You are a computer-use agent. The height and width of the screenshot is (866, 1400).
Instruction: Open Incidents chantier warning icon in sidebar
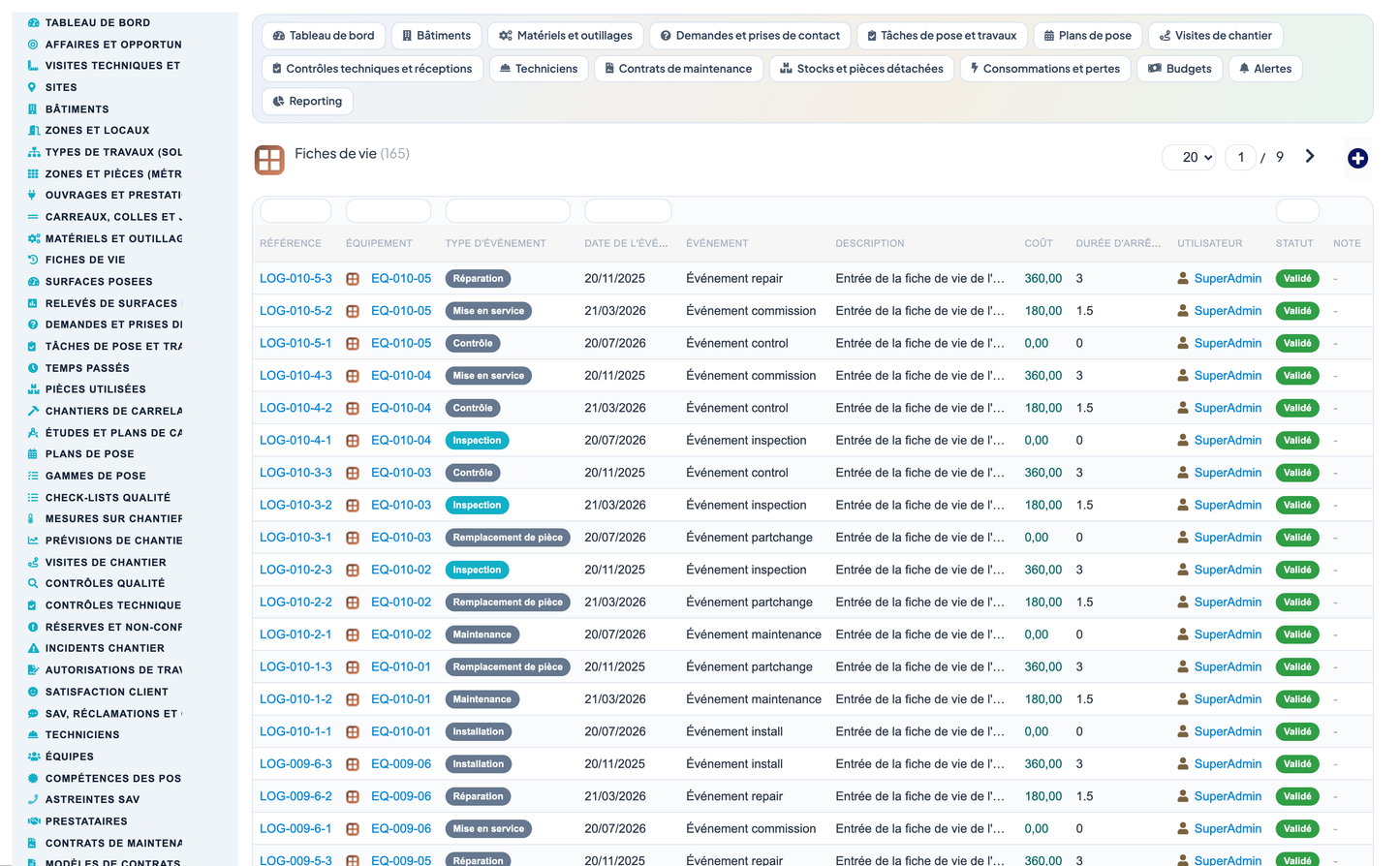(33, 648)
